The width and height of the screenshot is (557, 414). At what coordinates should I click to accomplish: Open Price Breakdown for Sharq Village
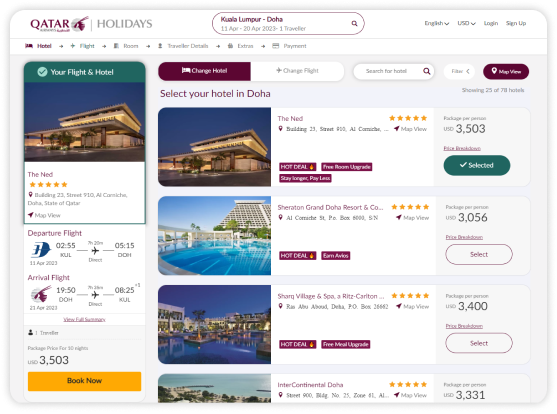(464, 326)
